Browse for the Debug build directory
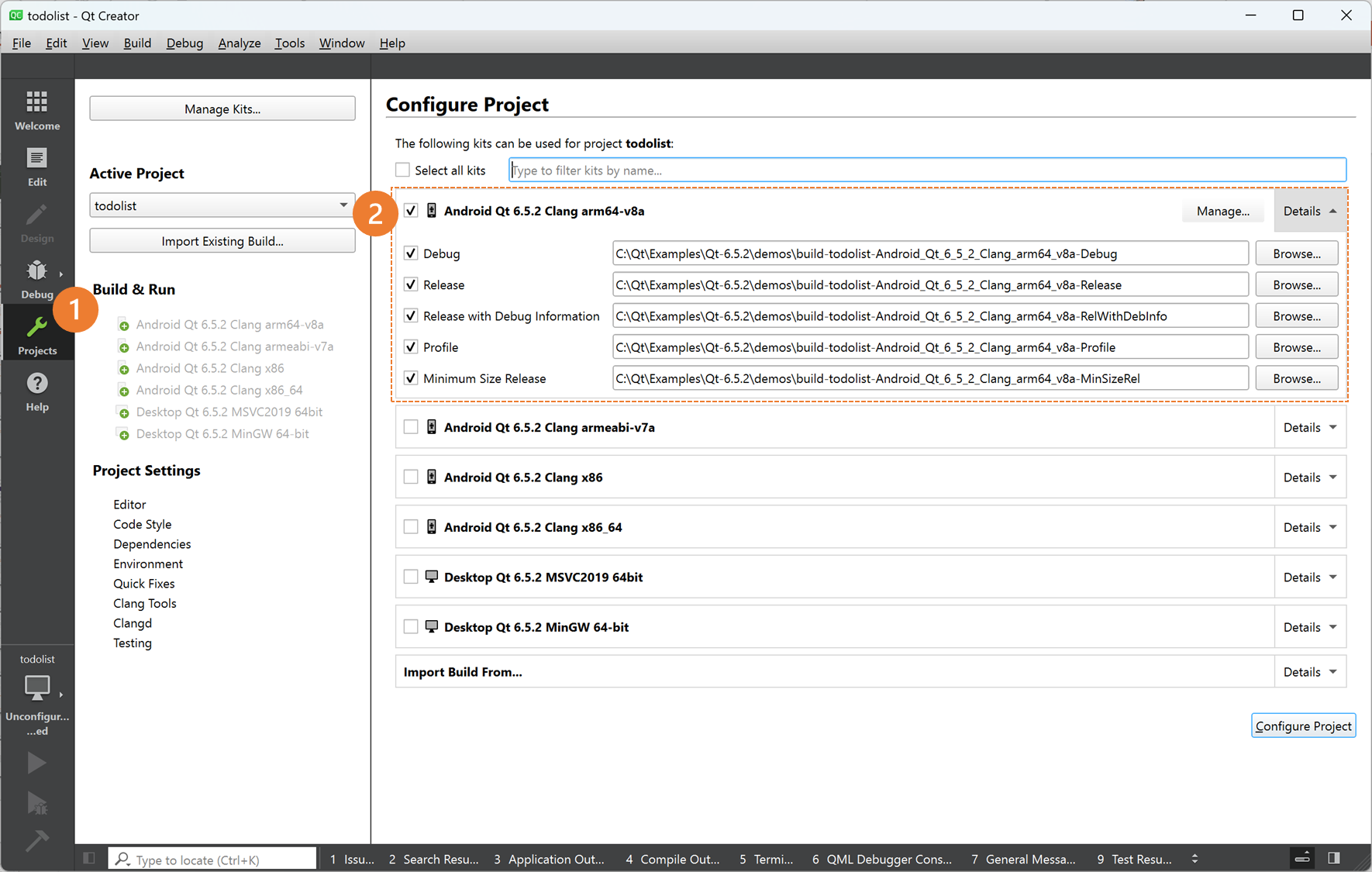 [x=1297, y=253]
